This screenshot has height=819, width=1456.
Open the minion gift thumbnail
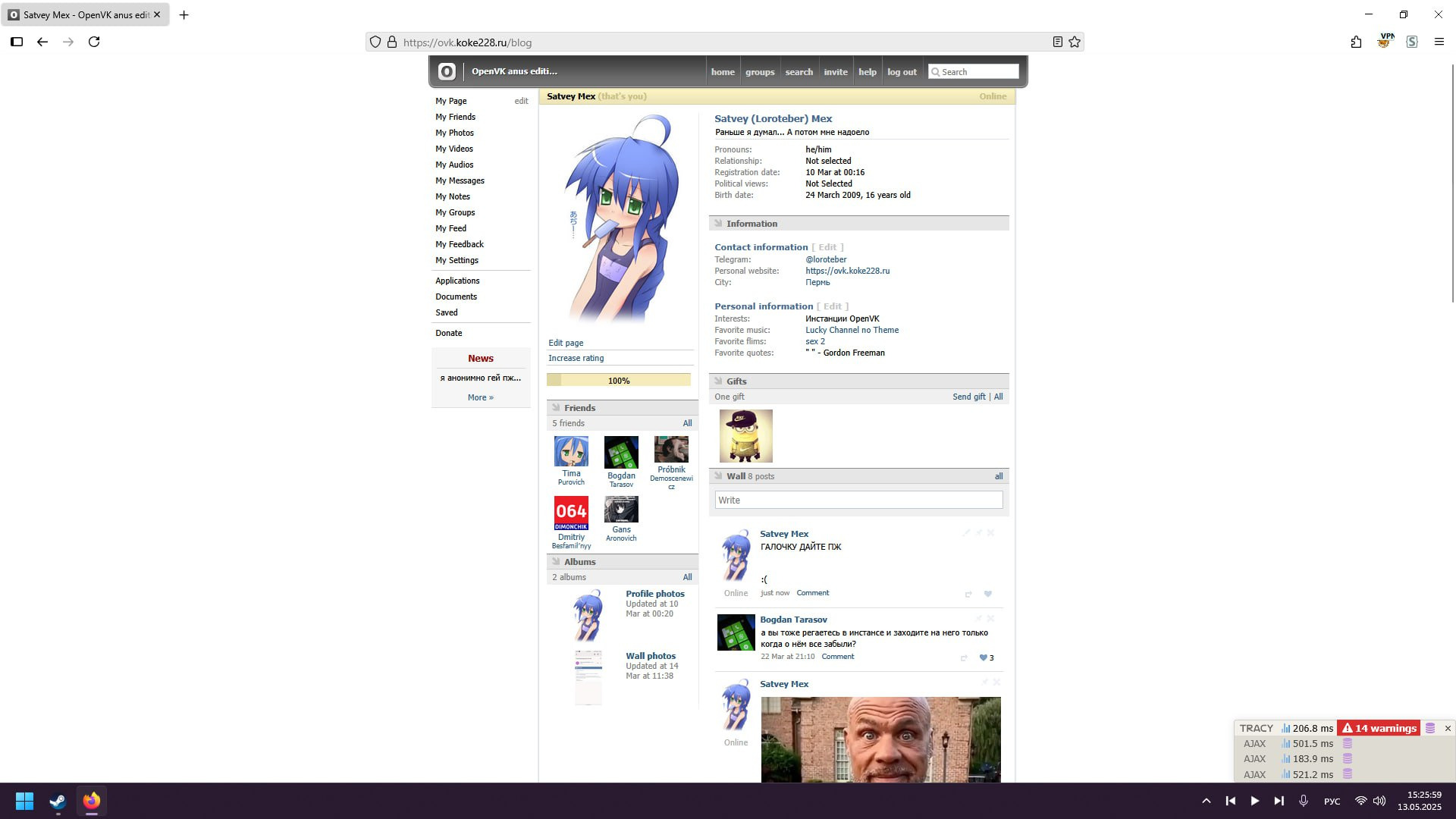(x=746, y=436)
